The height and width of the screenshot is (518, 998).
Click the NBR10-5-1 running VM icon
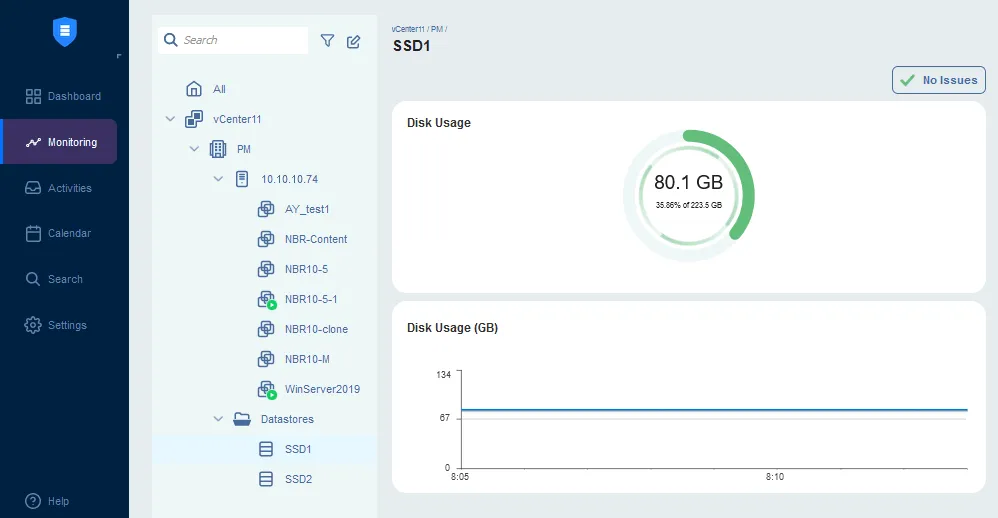coord(266,299)
